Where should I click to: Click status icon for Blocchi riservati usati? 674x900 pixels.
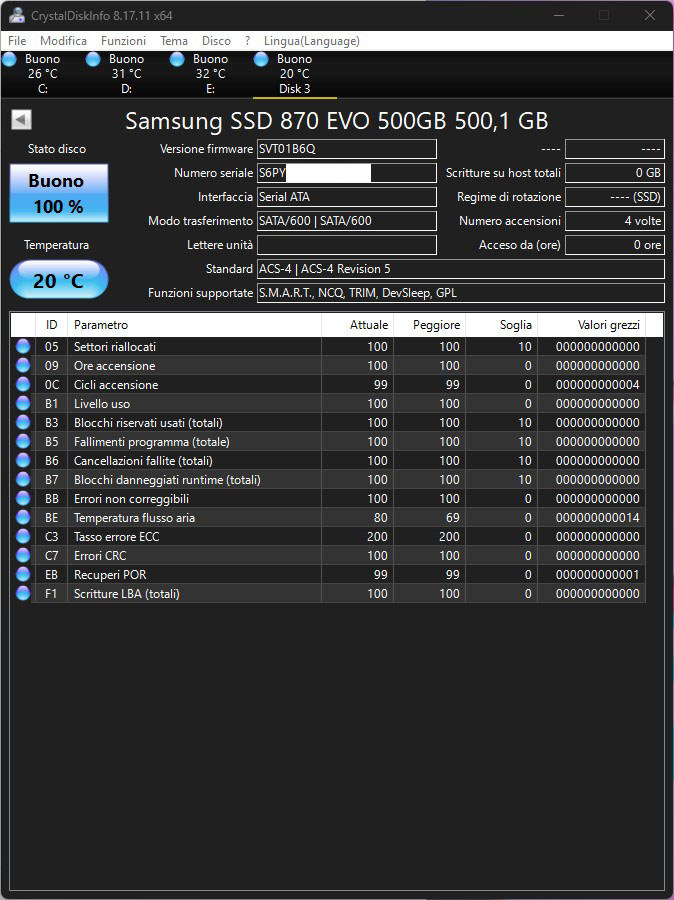(23, 422)
